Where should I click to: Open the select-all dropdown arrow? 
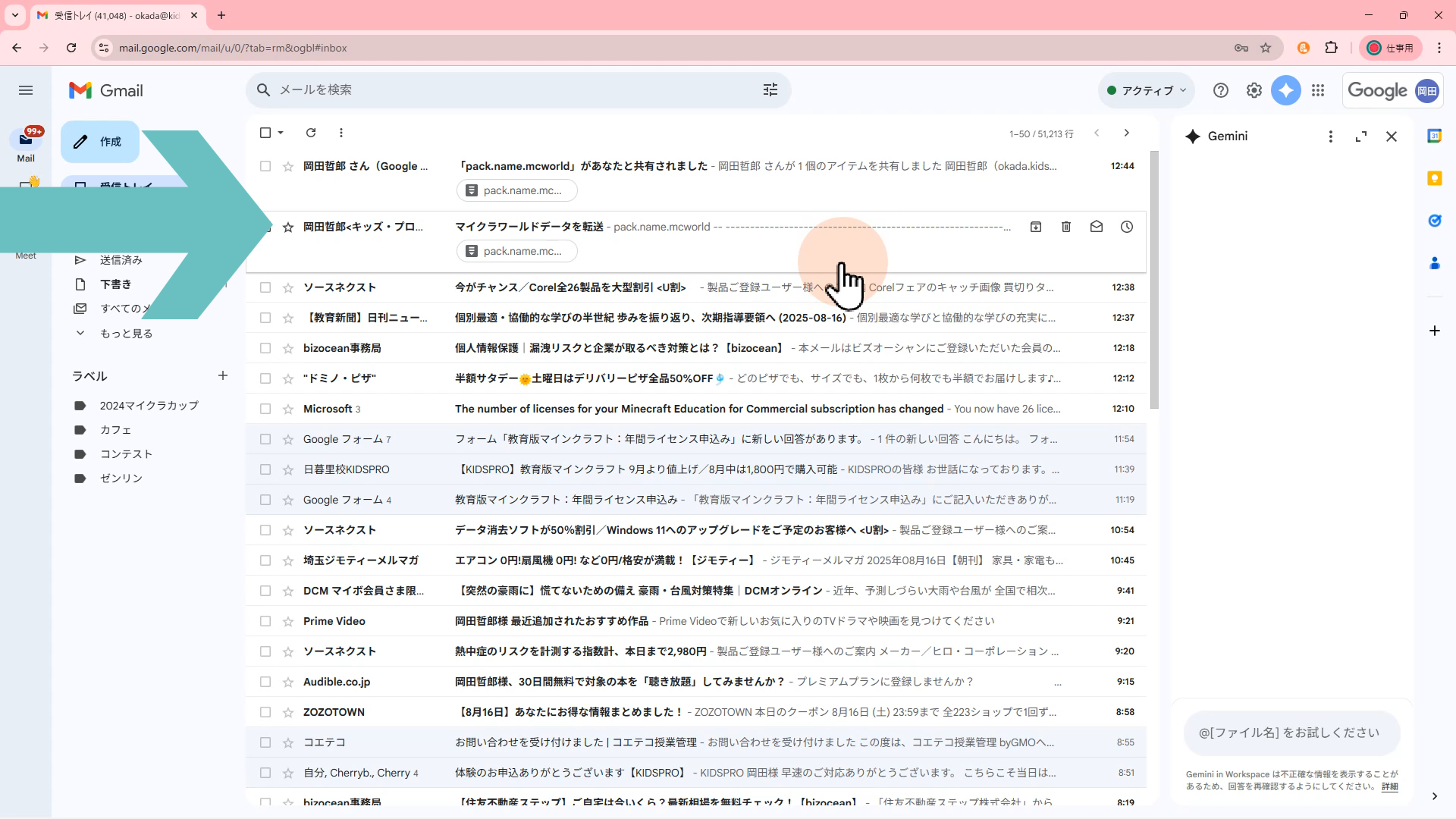[x=281, y=133]
